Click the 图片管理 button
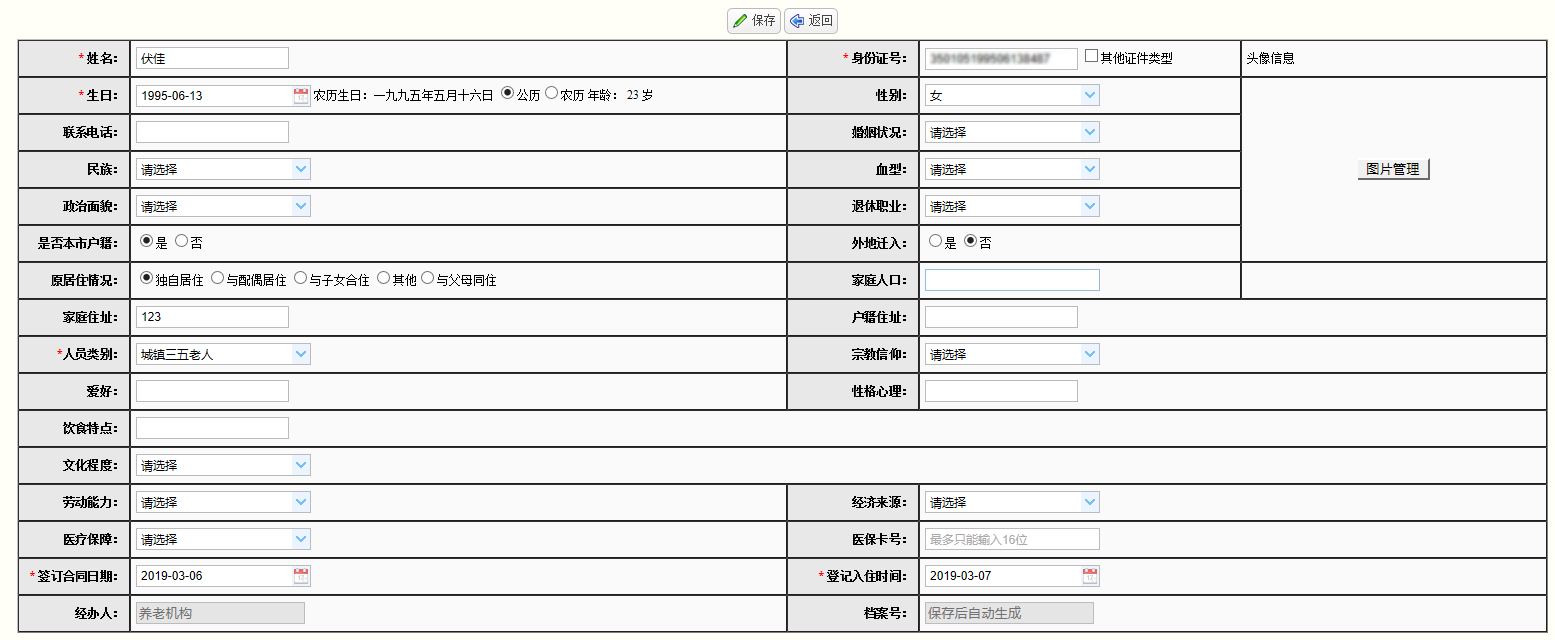The width and height of the screenshot is (1555, 640). pyautogui.click(x=1393, y=169)
